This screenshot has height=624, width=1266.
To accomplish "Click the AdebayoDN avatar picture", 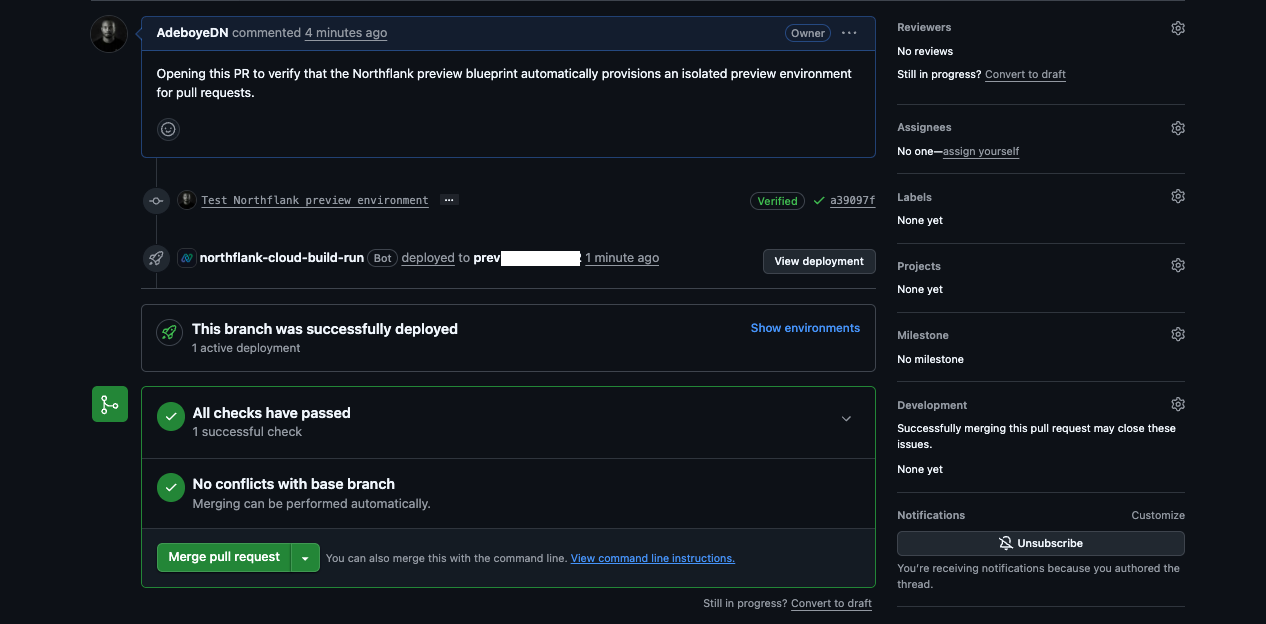I will point(109,34).
